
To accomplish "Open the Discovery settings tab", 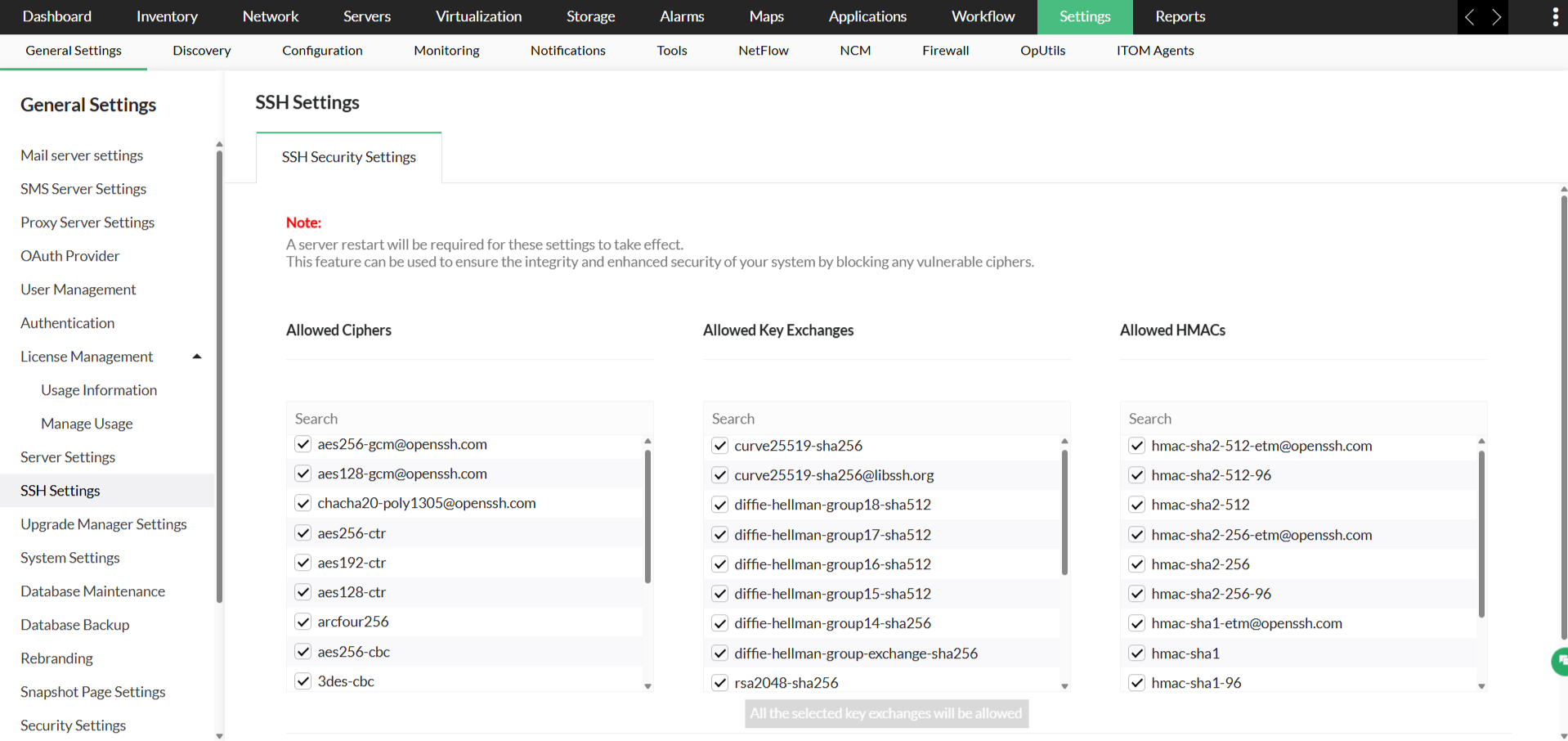I will [x=202, y=51].
